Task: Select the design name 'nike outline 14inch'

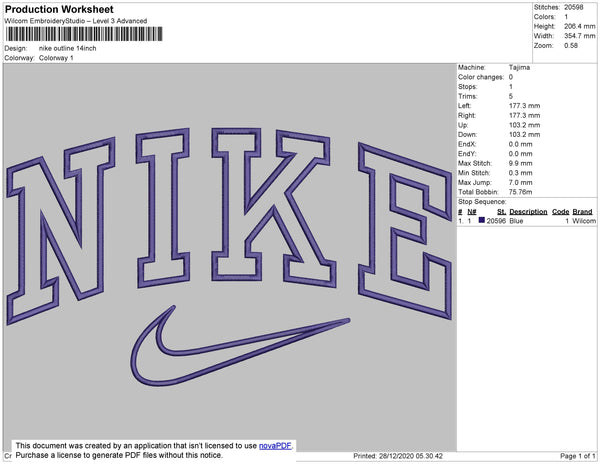Action: coord(68,48)
